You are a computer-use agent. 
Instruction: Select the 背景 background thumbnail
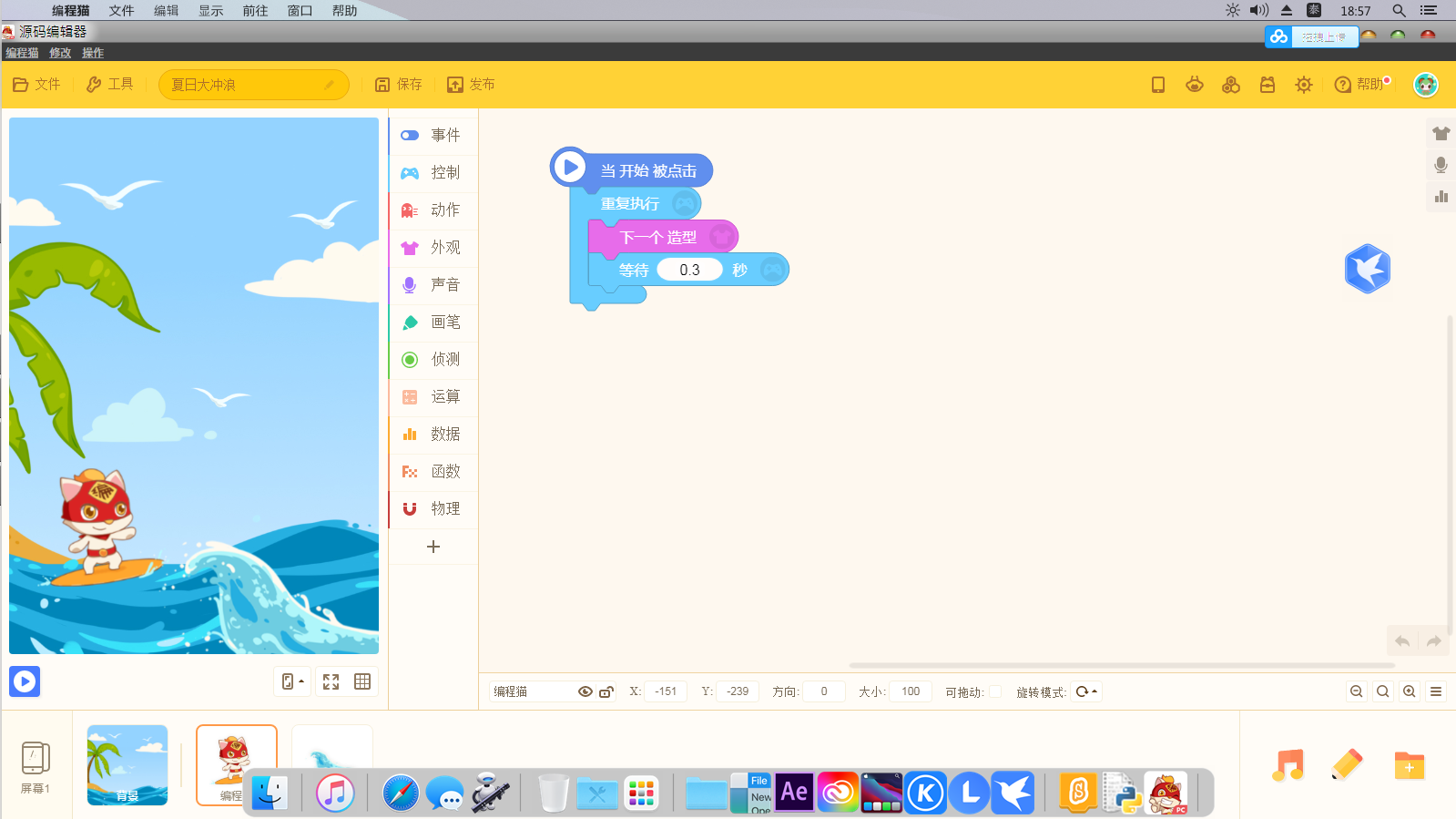(127, 765)
